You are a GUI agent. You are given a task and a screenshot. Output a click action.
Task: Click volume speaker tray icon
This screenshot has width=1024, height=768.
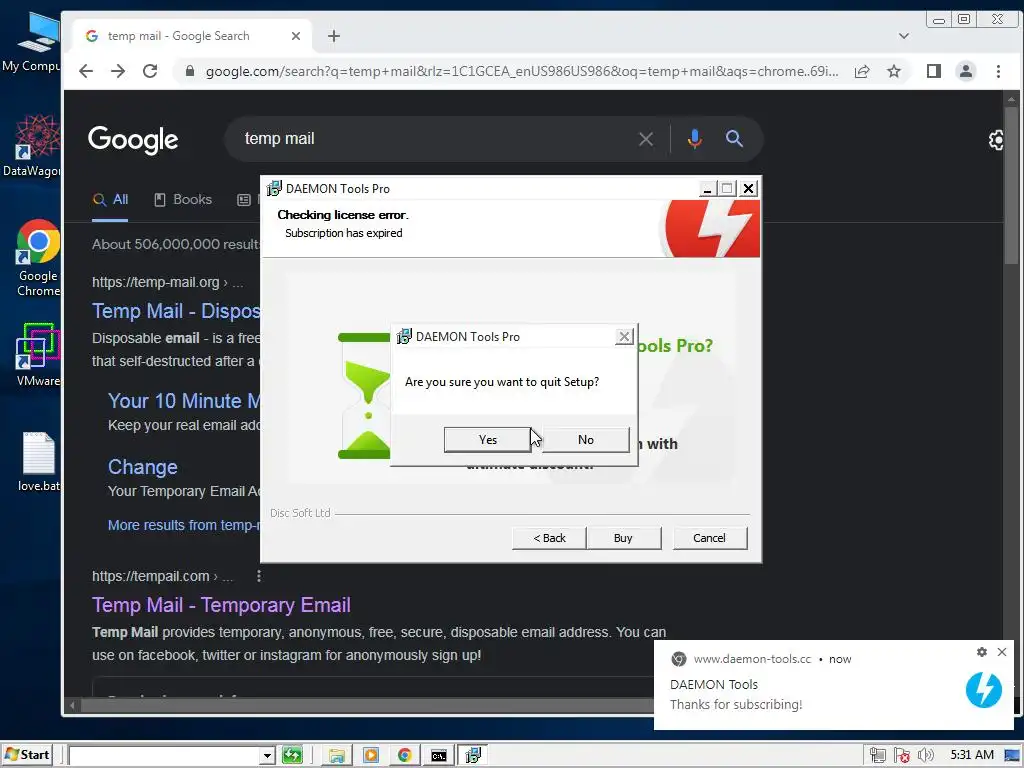click(925, 756)
